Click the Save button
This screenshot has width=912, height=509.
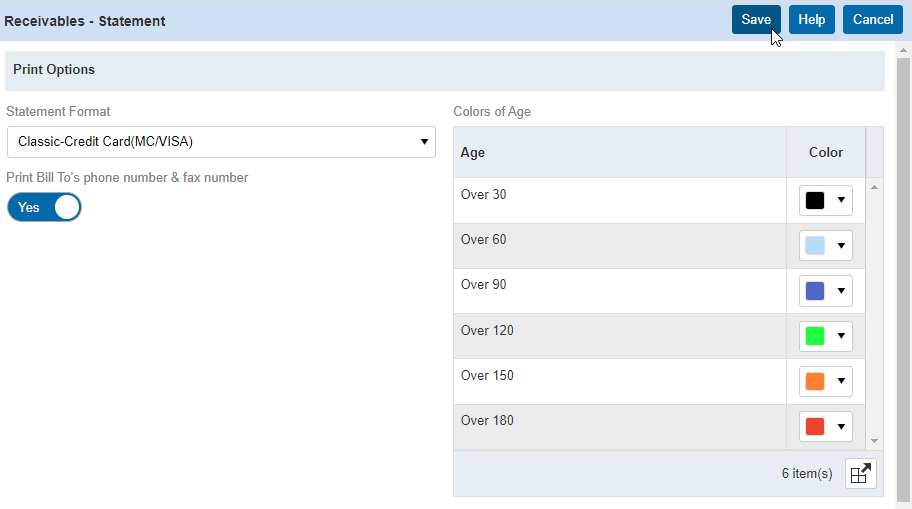click(x=756, y=20)
